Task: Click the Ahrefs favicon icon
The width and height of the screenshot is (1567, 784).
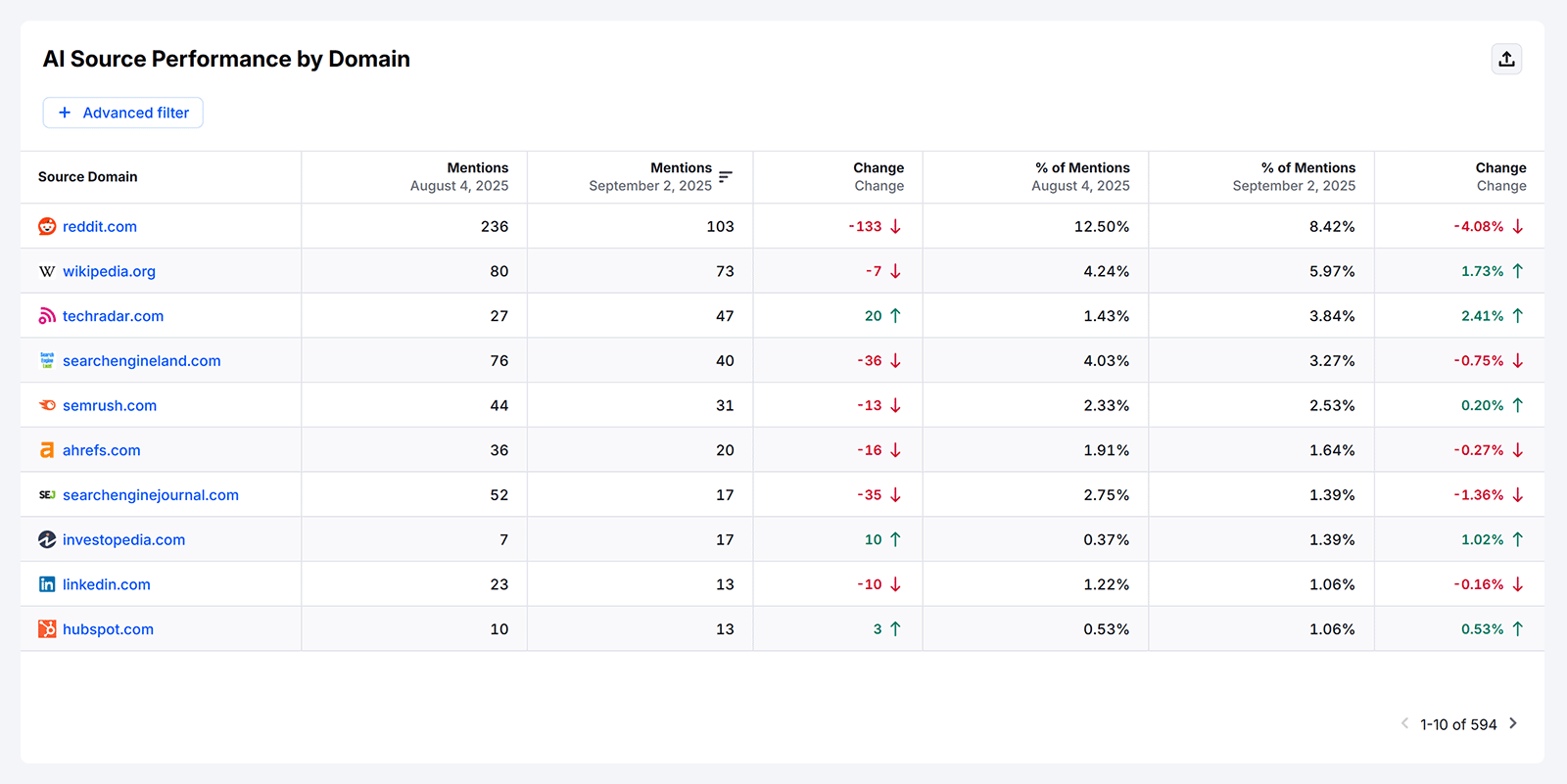Action: [x=47, y=450]
